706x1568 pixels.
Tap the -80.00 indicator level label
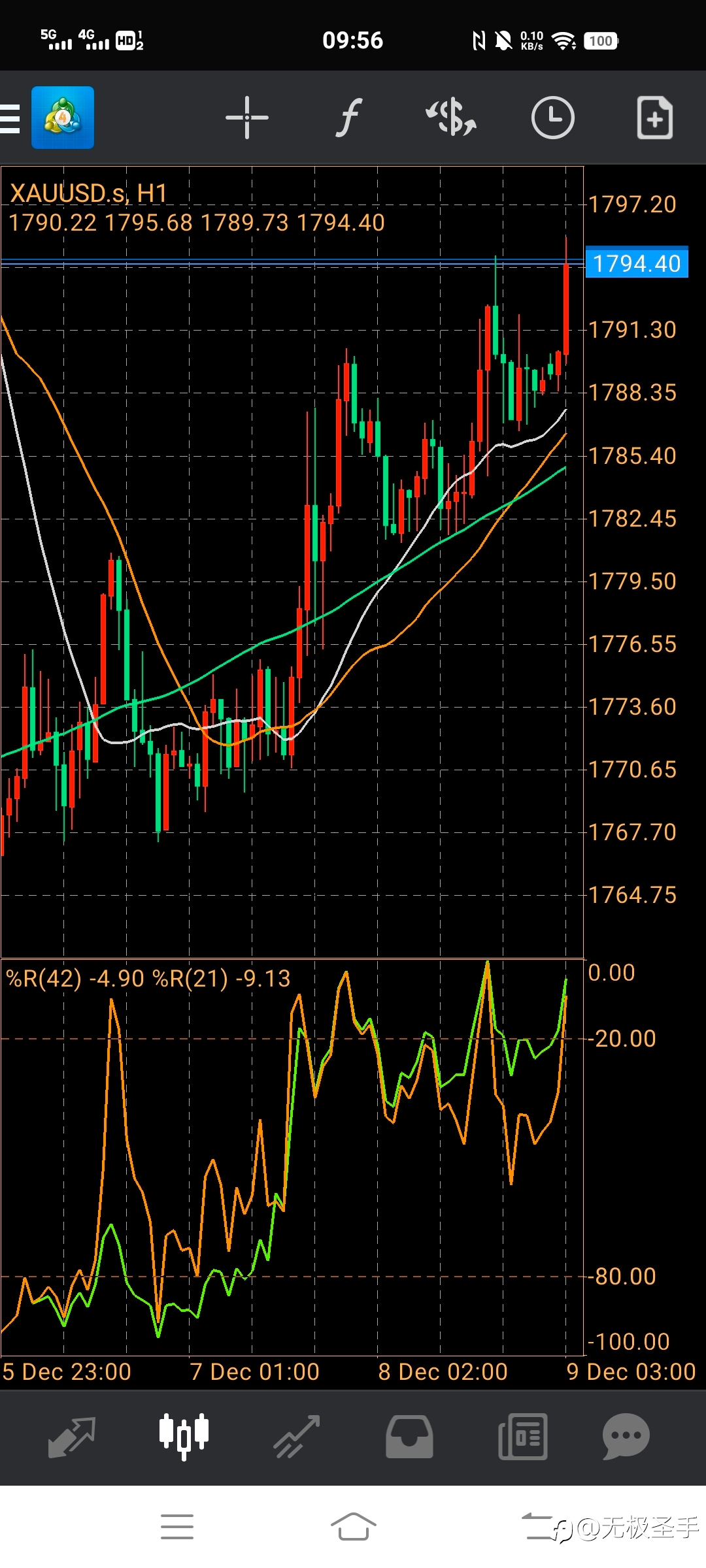[622, 1276]
